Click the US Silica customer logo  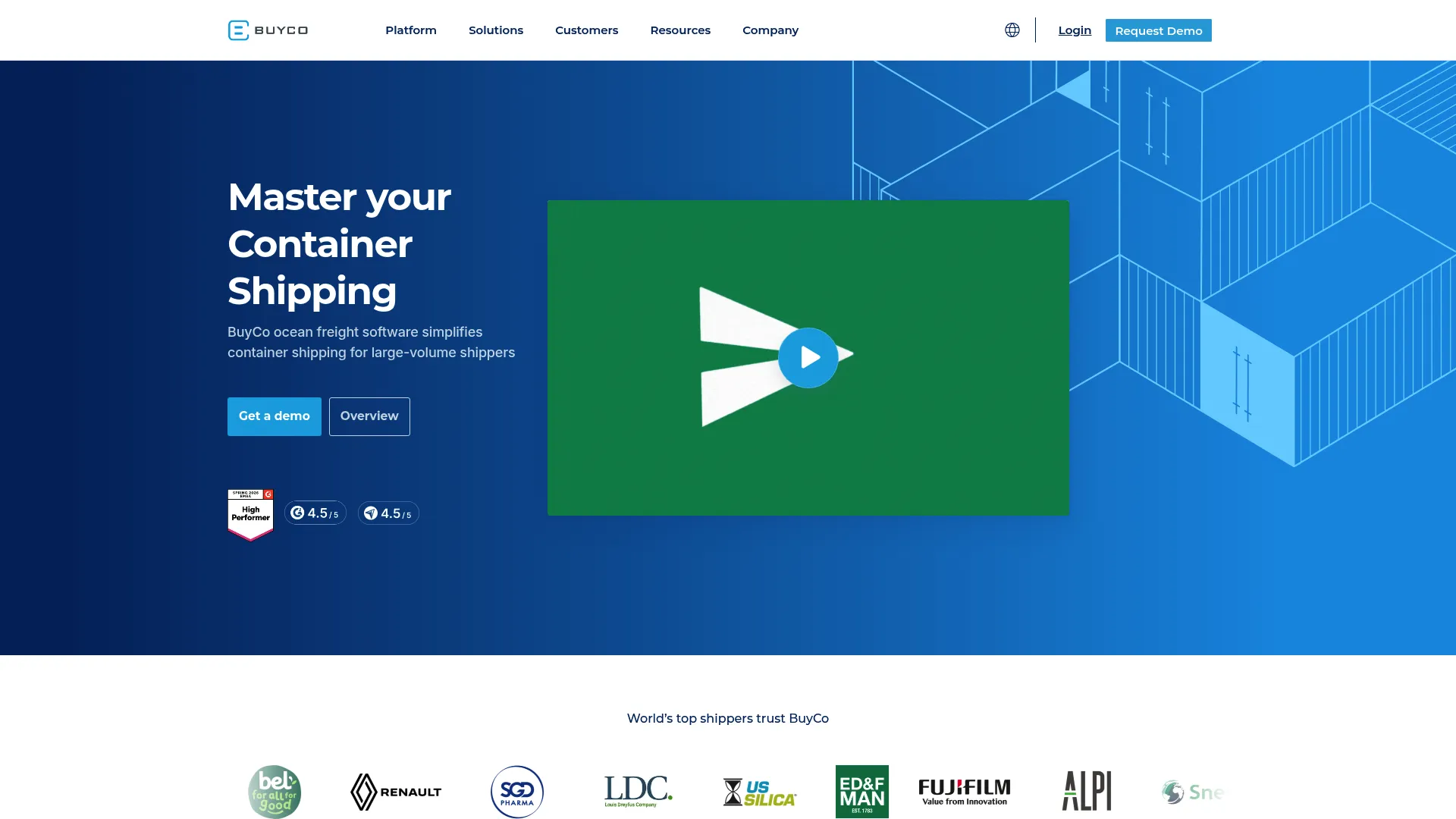tap(760, 792)
